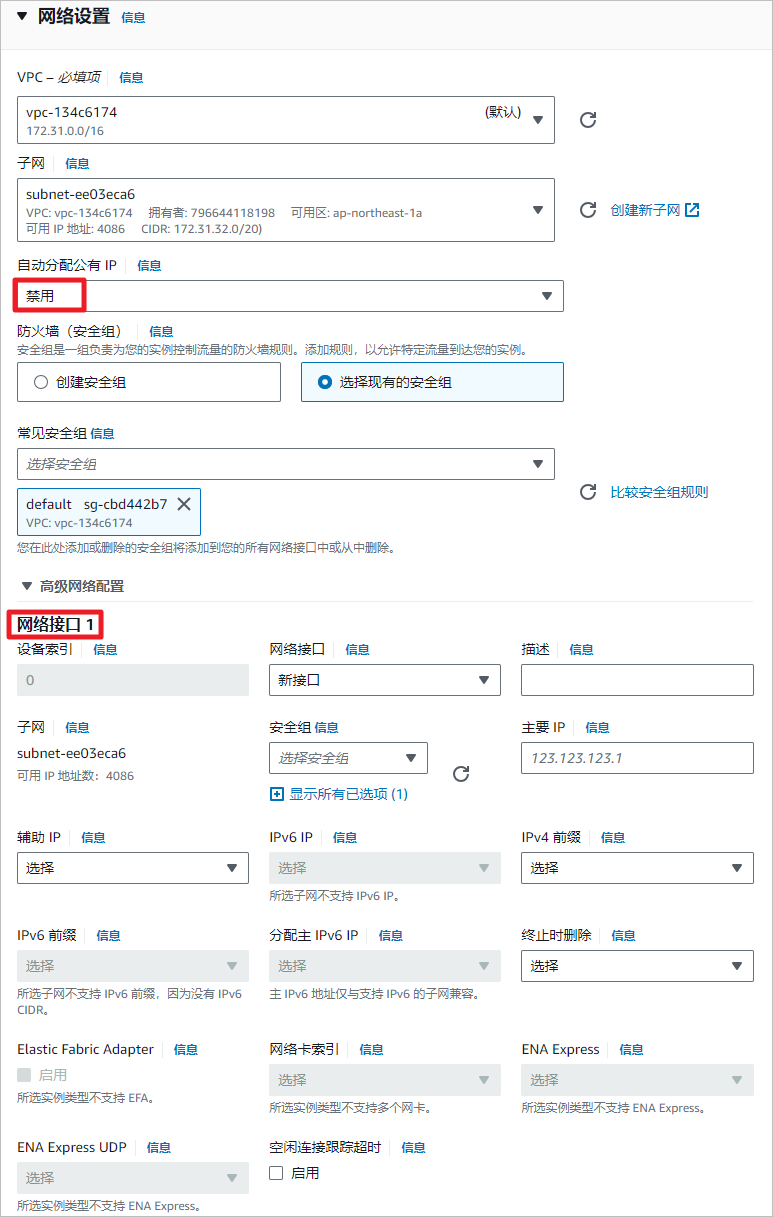This screenshot has height=1217, width=773.
Task: Open 信息 link beside 辅助 IP
Action: pos(93,837)
